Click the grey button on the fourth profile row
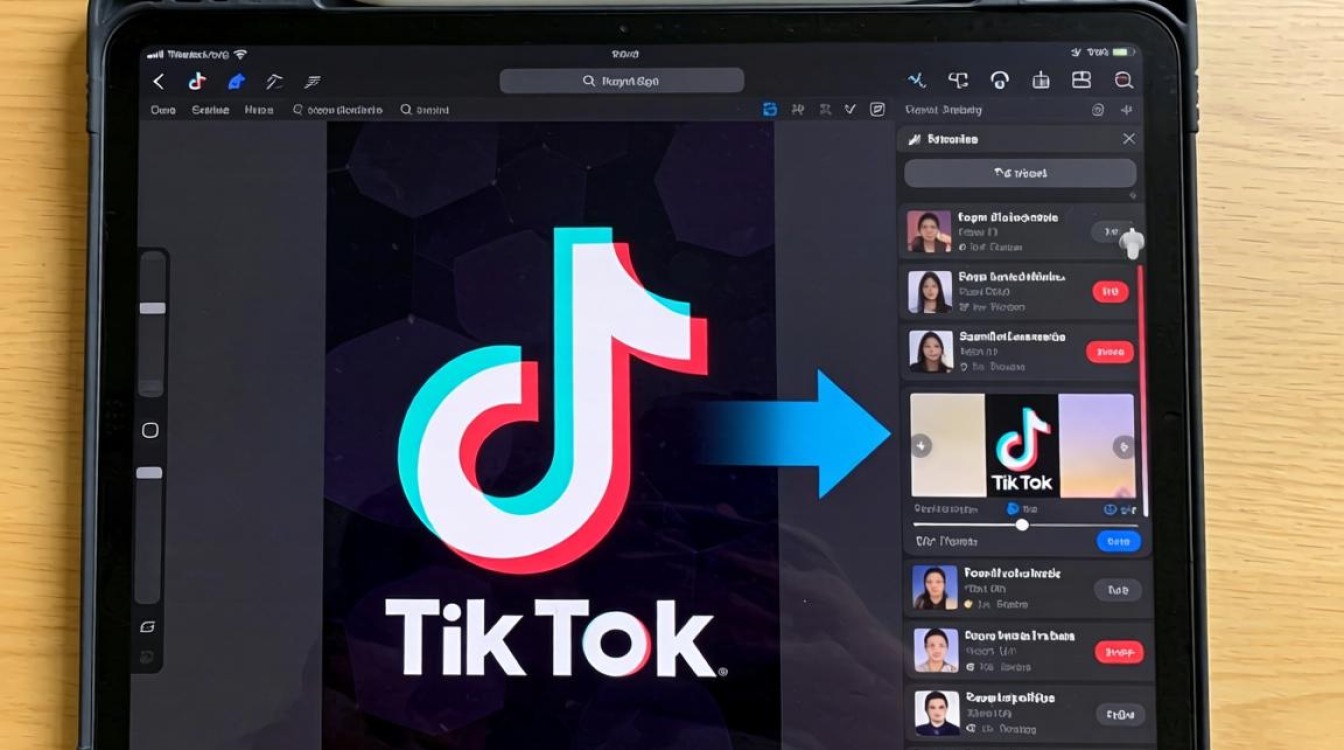The image size is (1344, 750). (x=1118, y=590)
